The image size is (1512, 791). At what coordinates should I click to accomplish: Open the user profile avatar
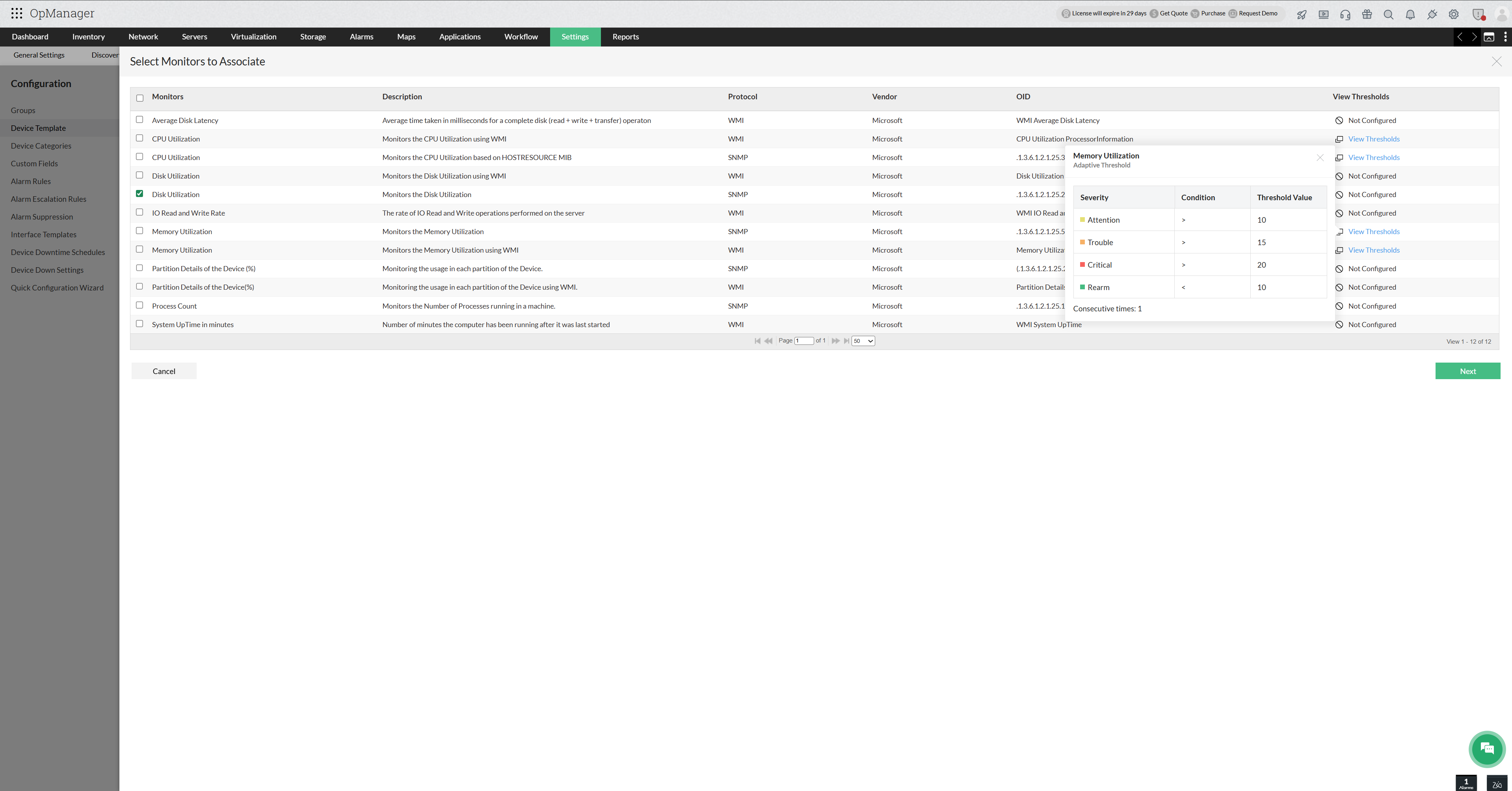pos(1501,14)
